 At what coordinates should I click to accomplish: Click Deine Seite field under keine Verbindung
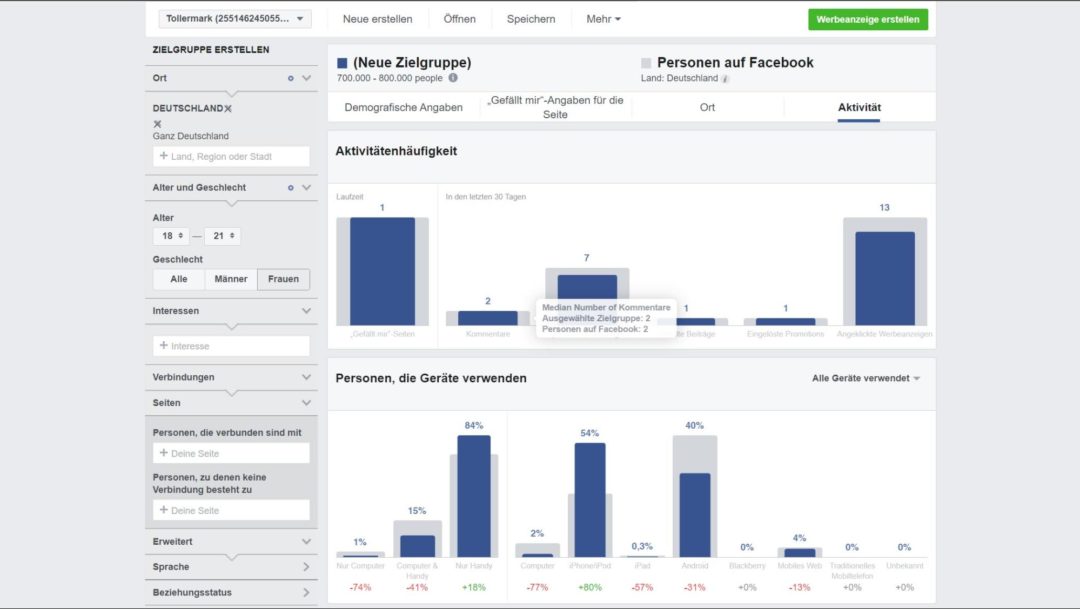[231, 510]
